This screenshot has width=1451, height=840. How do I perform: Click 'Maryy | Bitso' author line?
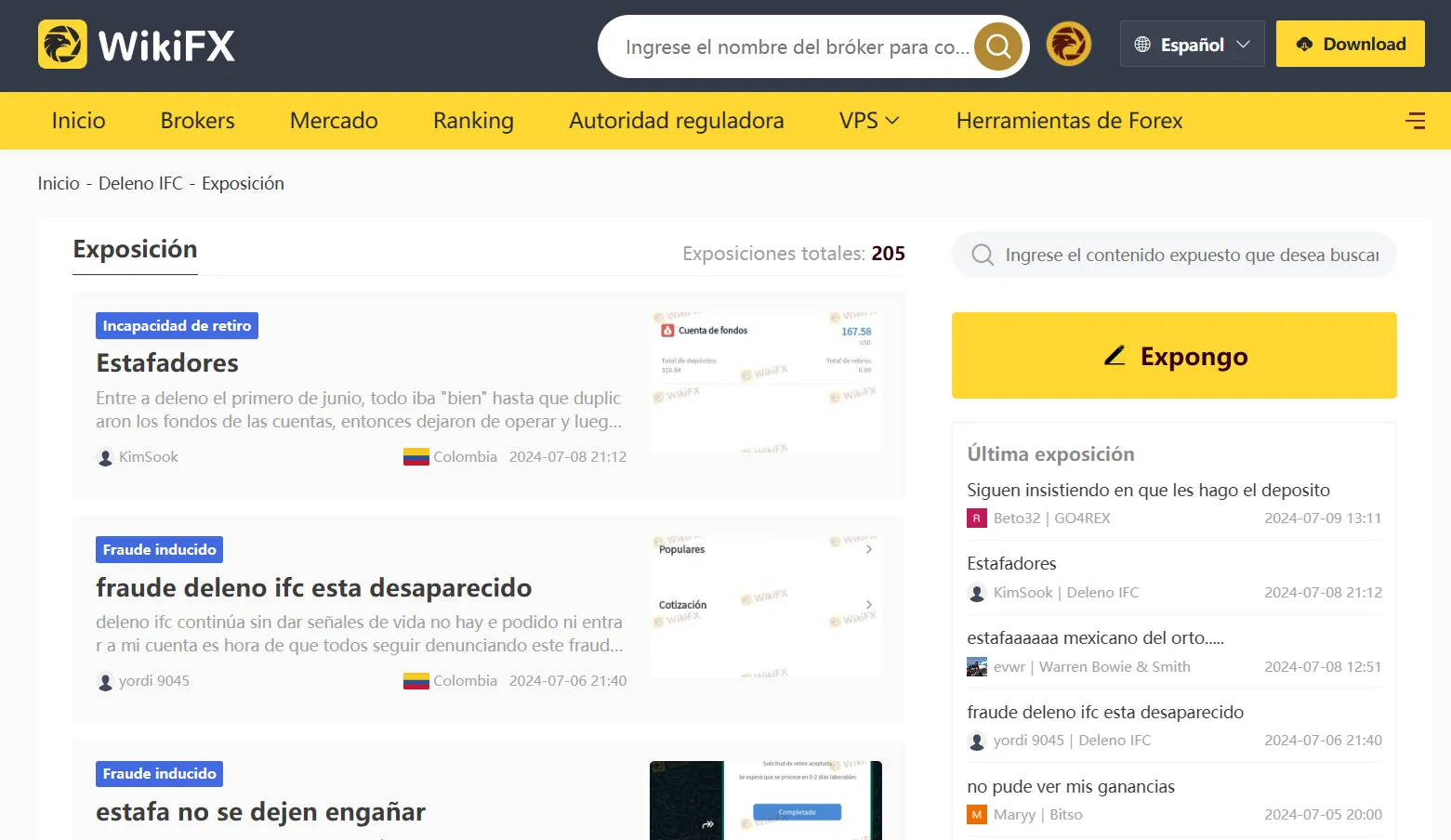point(1037,815)
